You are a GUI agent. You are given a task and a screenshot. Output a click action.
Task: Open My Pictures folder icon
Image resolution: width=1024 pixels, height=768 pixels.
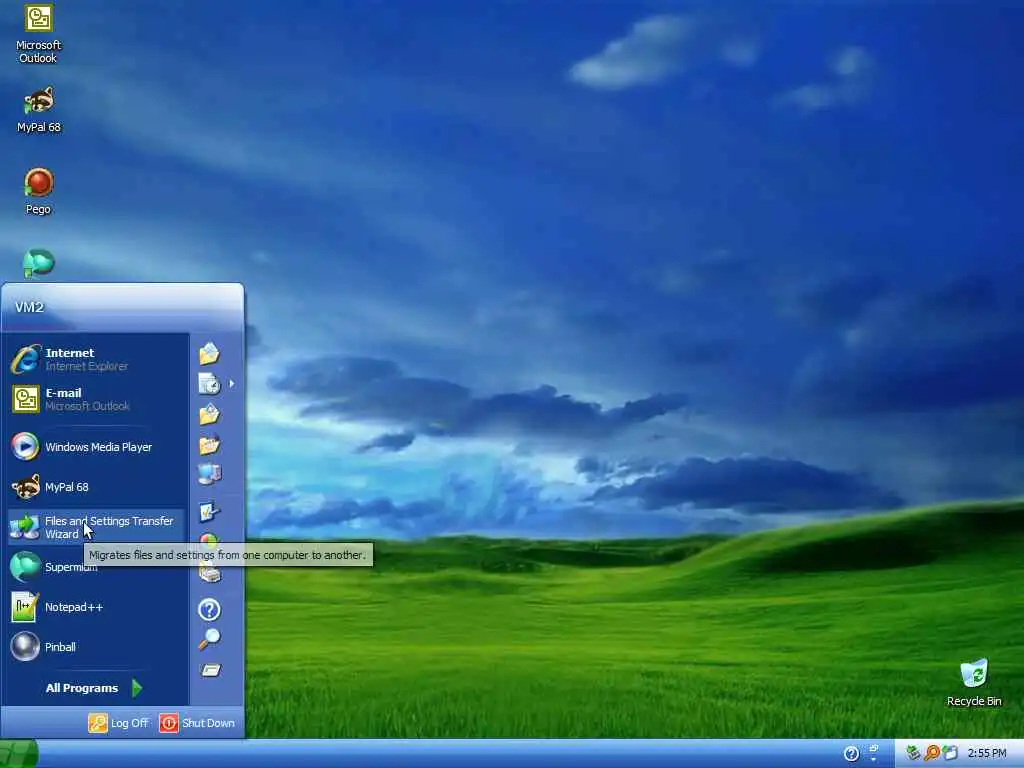209,414
